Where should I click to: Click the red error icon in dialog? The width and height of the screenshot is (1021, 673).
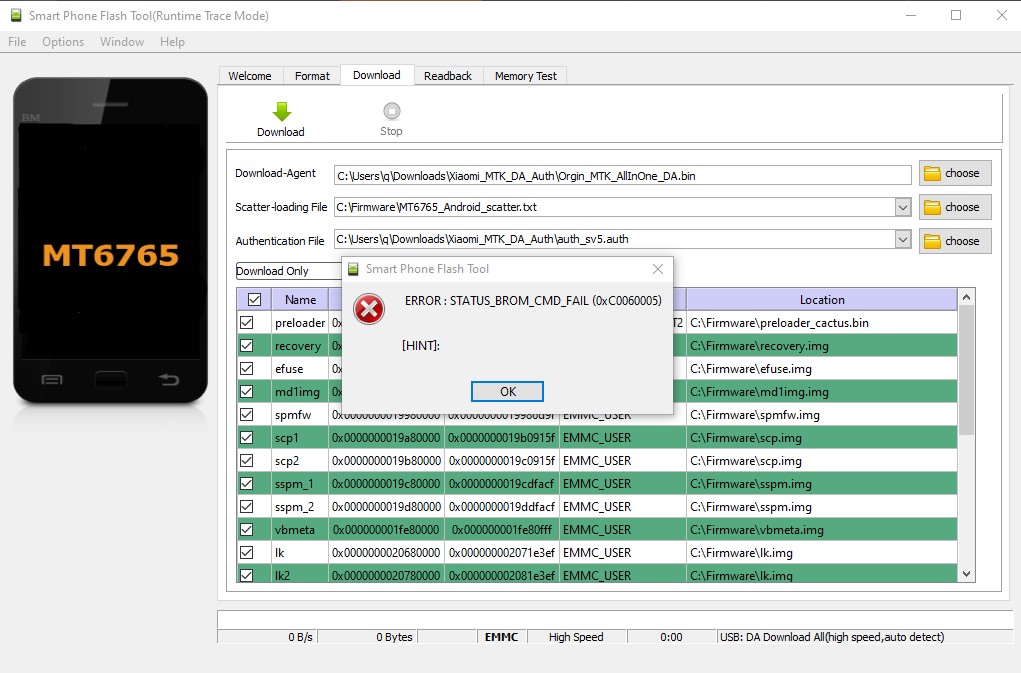[369, 309]
